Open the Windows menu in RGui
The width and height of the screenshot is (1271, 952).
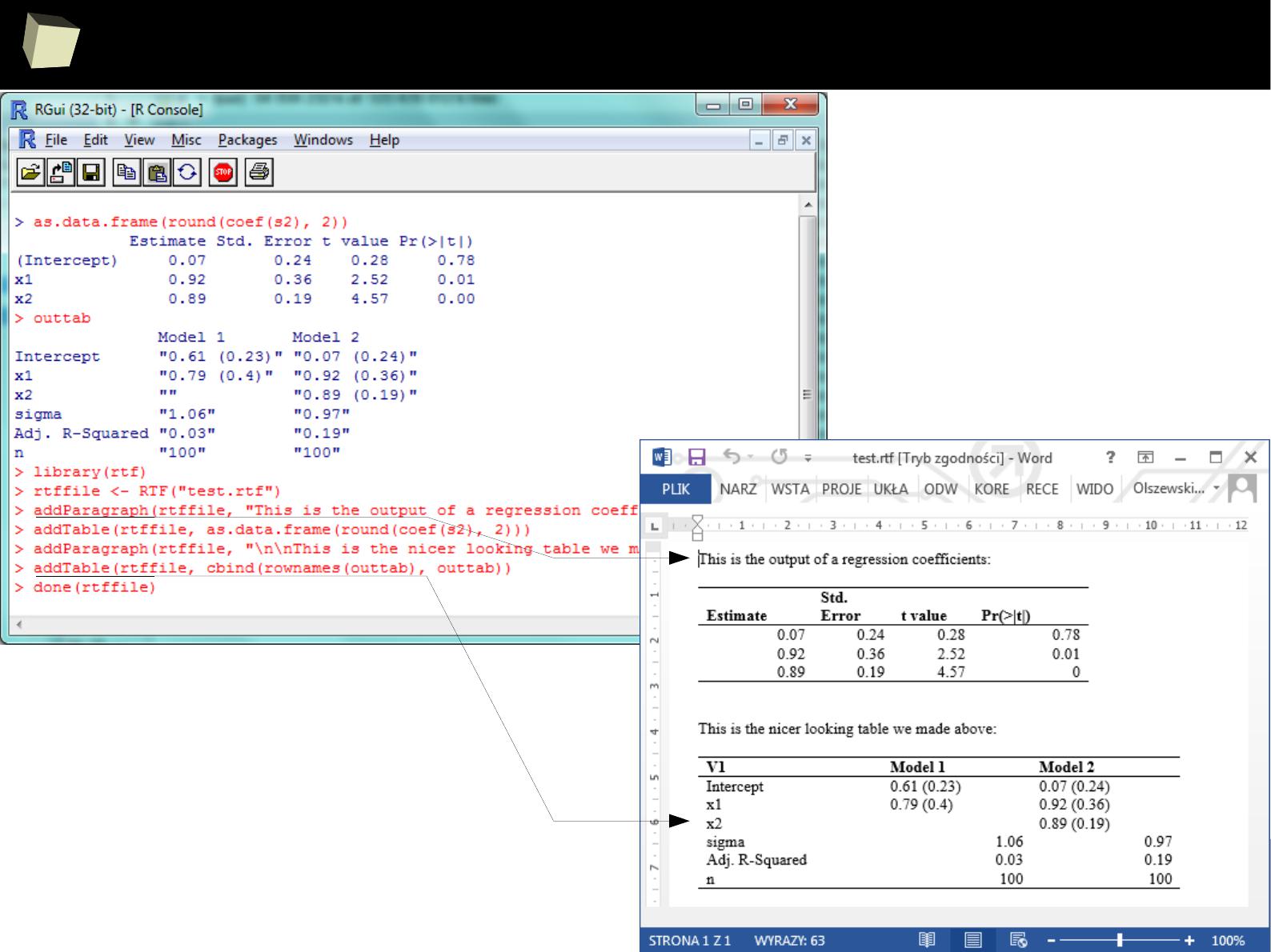(323, 140)
